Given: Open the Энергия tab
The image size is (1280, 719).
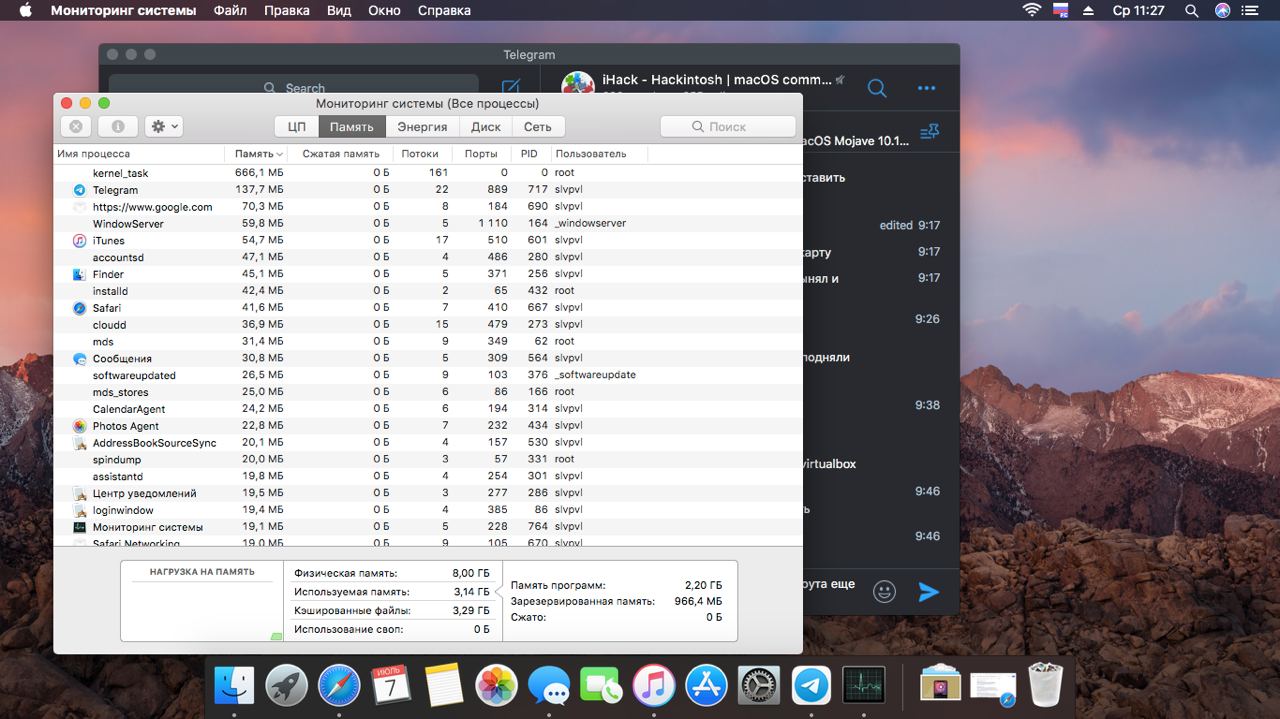Looking at the screenshot, I should pyautogui.click(x=422, y=126).
